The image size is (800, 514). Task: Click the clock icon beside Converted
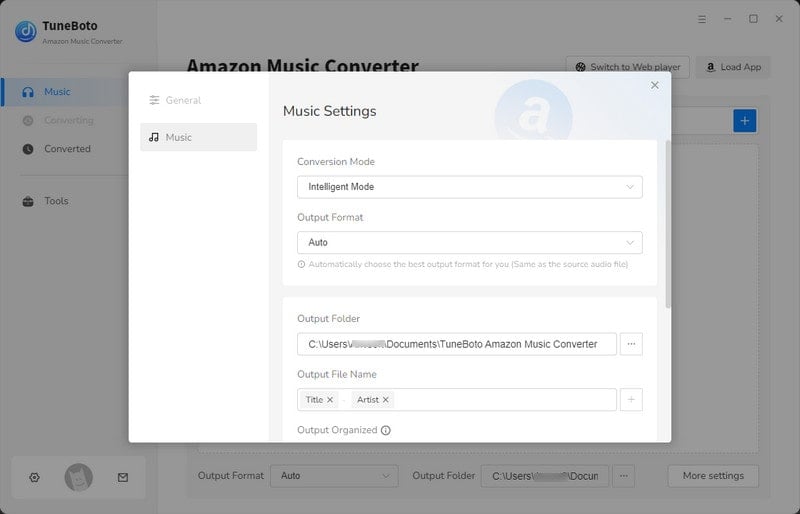tap(28, 149)
